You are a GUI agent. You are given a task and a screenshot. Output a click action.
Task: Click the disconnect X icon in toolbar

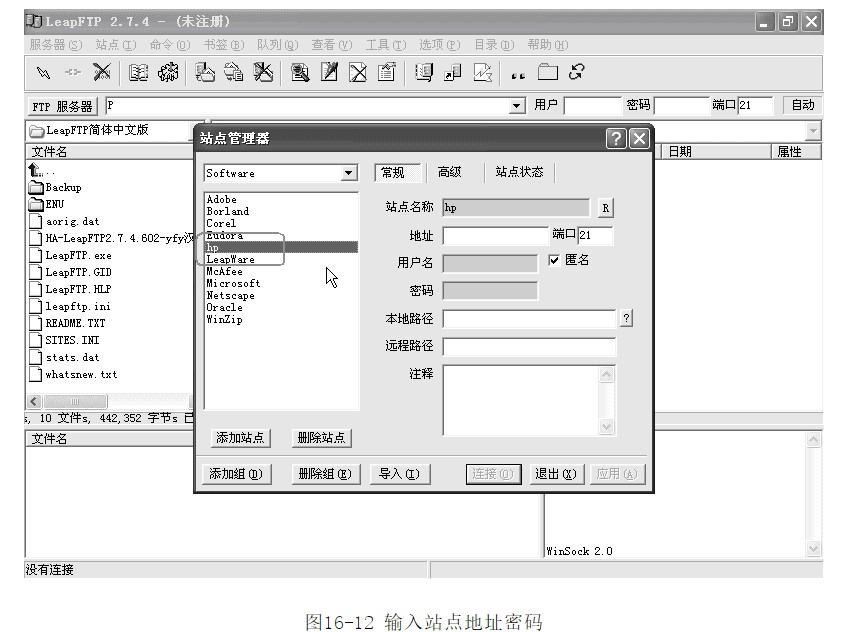pyautogui.click(x=101, y=72)
